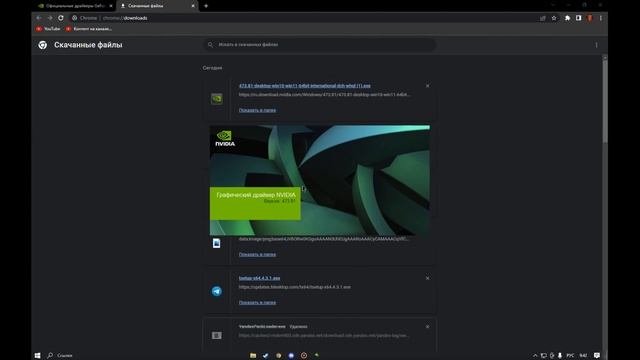
Task: Show the NVIDIA driver file in folder
Action: pos(257,110)
